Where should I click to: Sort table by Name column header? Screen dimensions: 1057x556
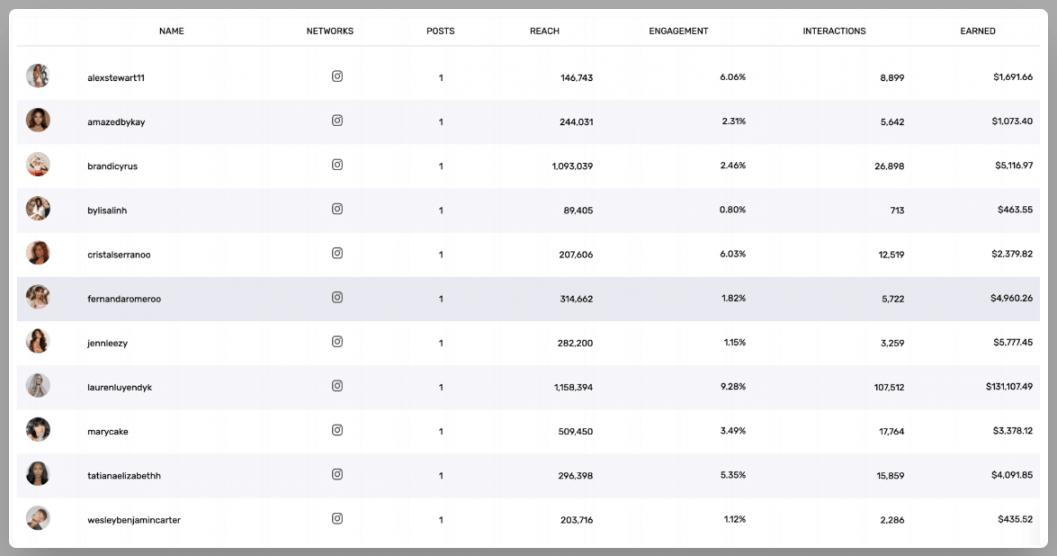tap(171, 31)
